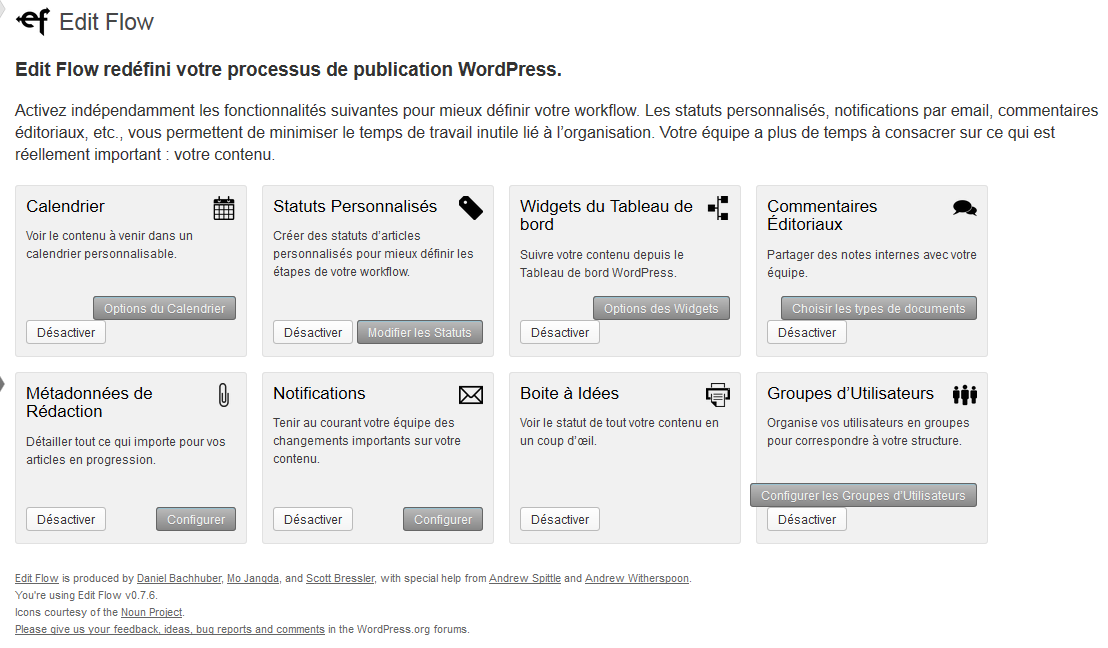Viewport: 1108px width, 648px height.
Task: Open Andrew Witherspoon link
Action: pos(637,578)
